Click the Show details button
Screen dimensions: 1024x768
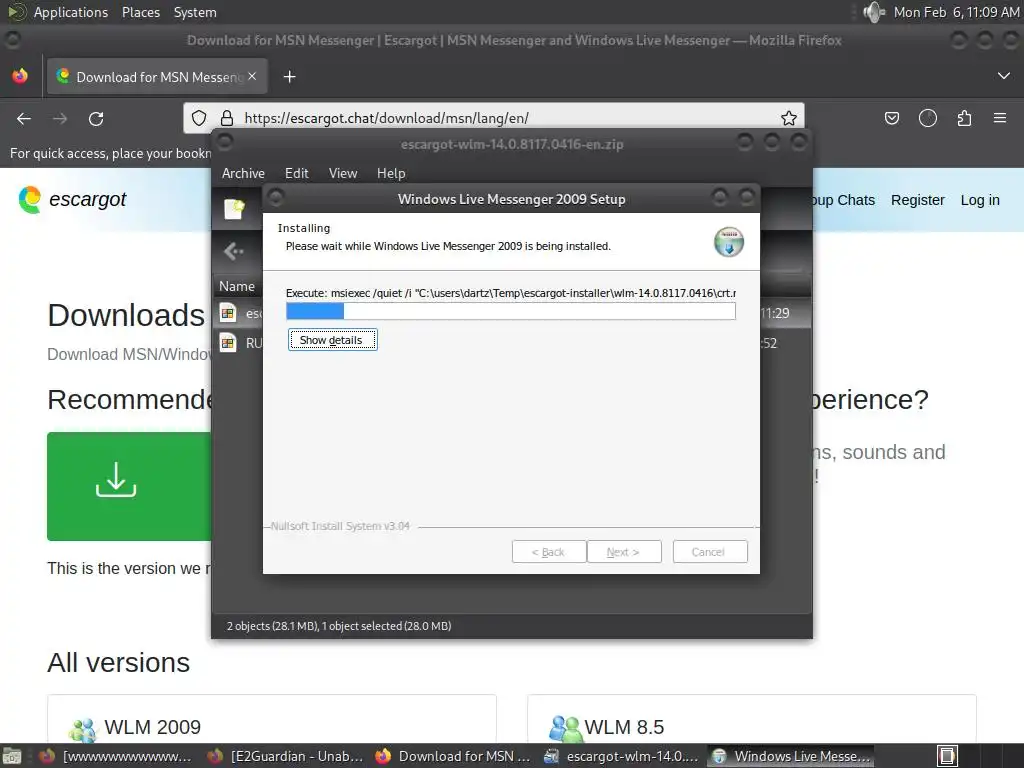pos(332,340)
